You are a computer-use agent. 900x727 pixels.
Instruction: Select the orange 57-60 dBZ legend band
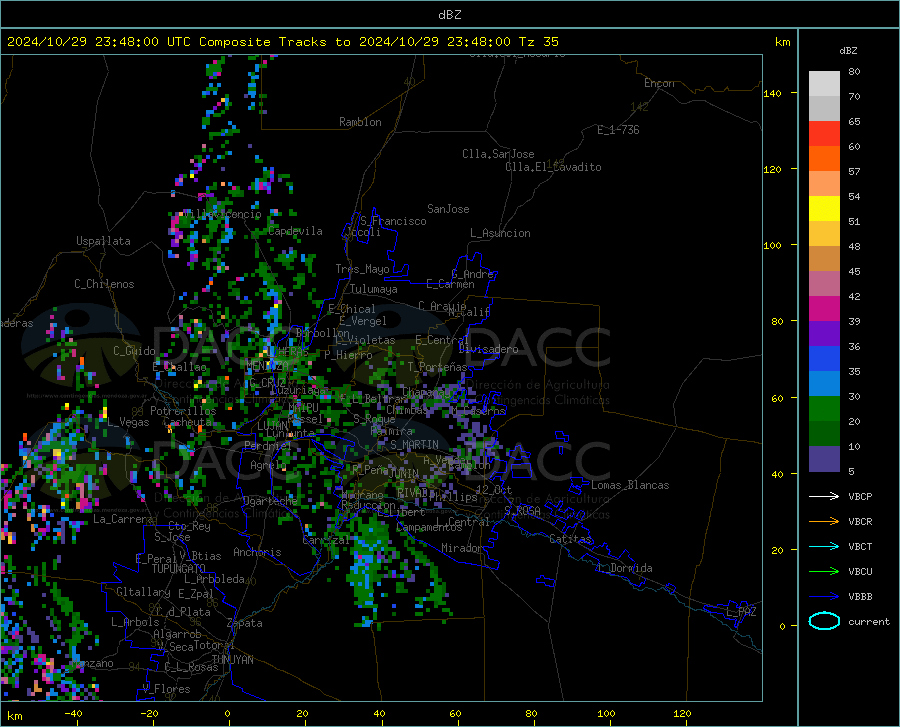824,159
